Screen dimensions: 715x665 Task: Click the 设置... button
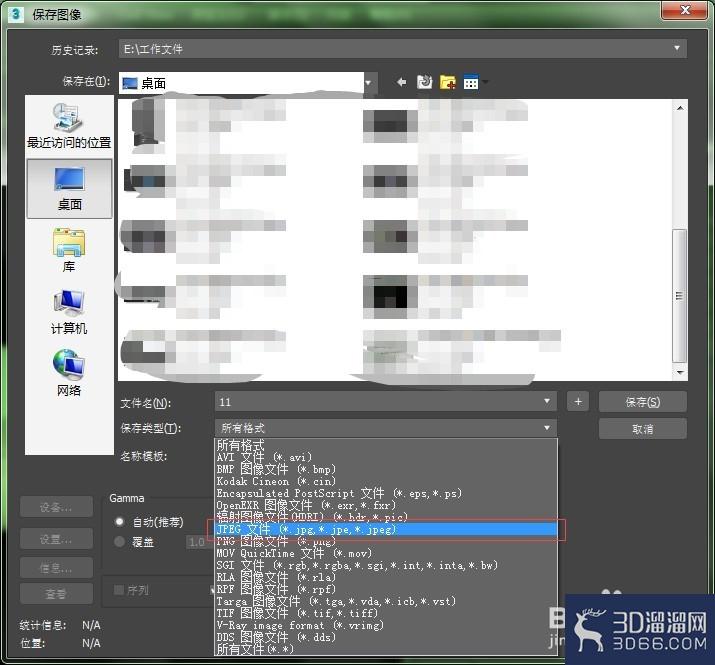click(x=56, y=539)
